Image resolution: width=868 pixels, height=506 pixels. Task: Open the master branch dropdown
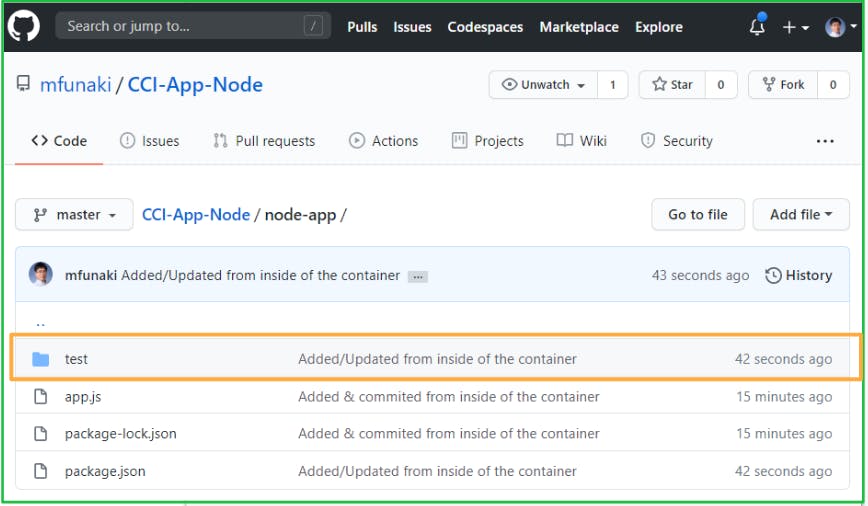coord(75,215)
